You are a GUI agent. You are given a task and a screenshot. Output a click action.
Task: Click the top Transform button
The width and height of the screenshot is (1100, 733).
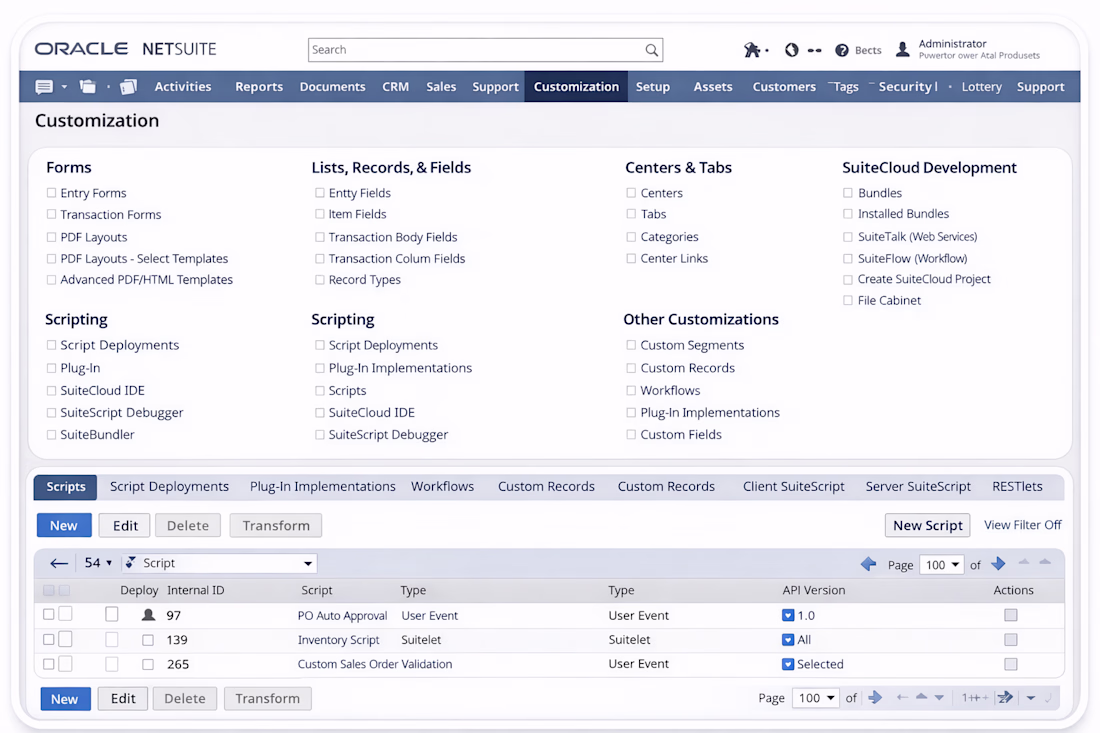276,525
